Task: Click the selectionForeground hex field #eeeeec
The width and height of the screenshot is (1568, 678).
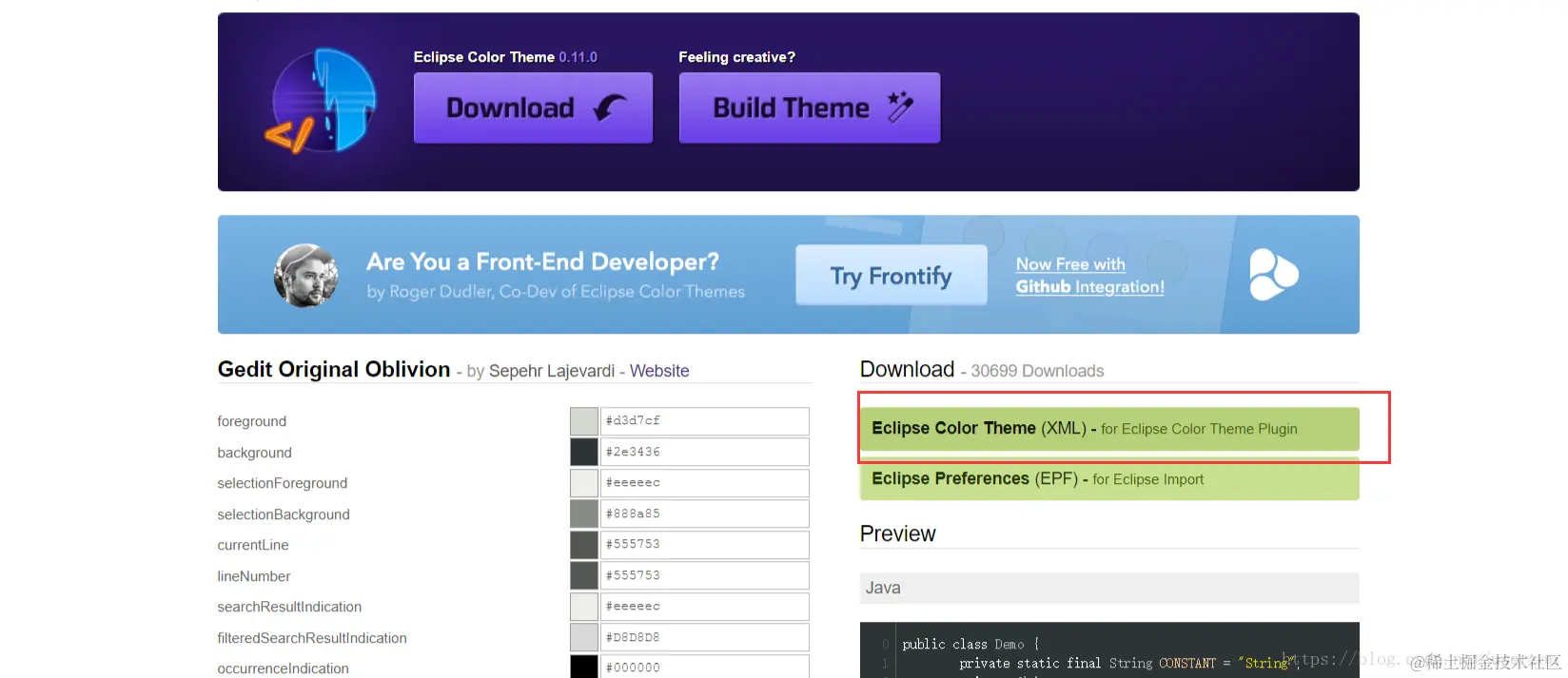Action: click(x=705, y=483)
